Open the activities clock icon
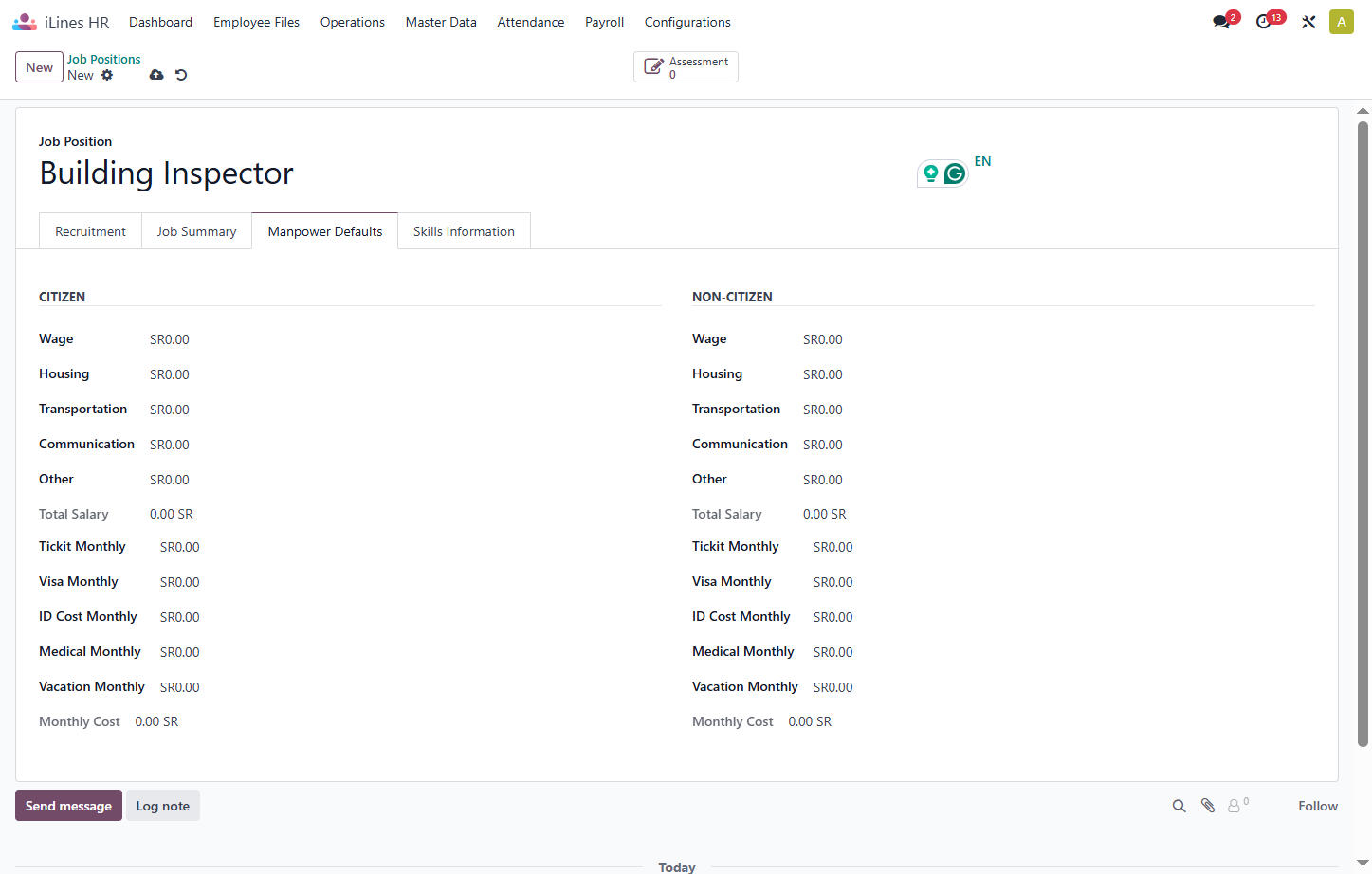The width and height of the screenshot is (1372, 874). tap(1264, 22)
